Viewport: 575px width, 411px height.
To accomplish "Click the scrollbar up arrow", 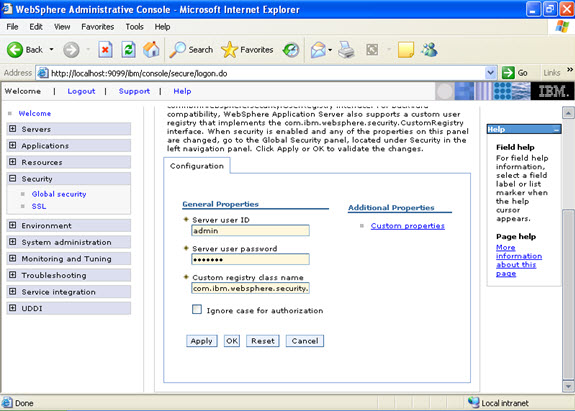I will pyautogui.click(x=568, y=113).
